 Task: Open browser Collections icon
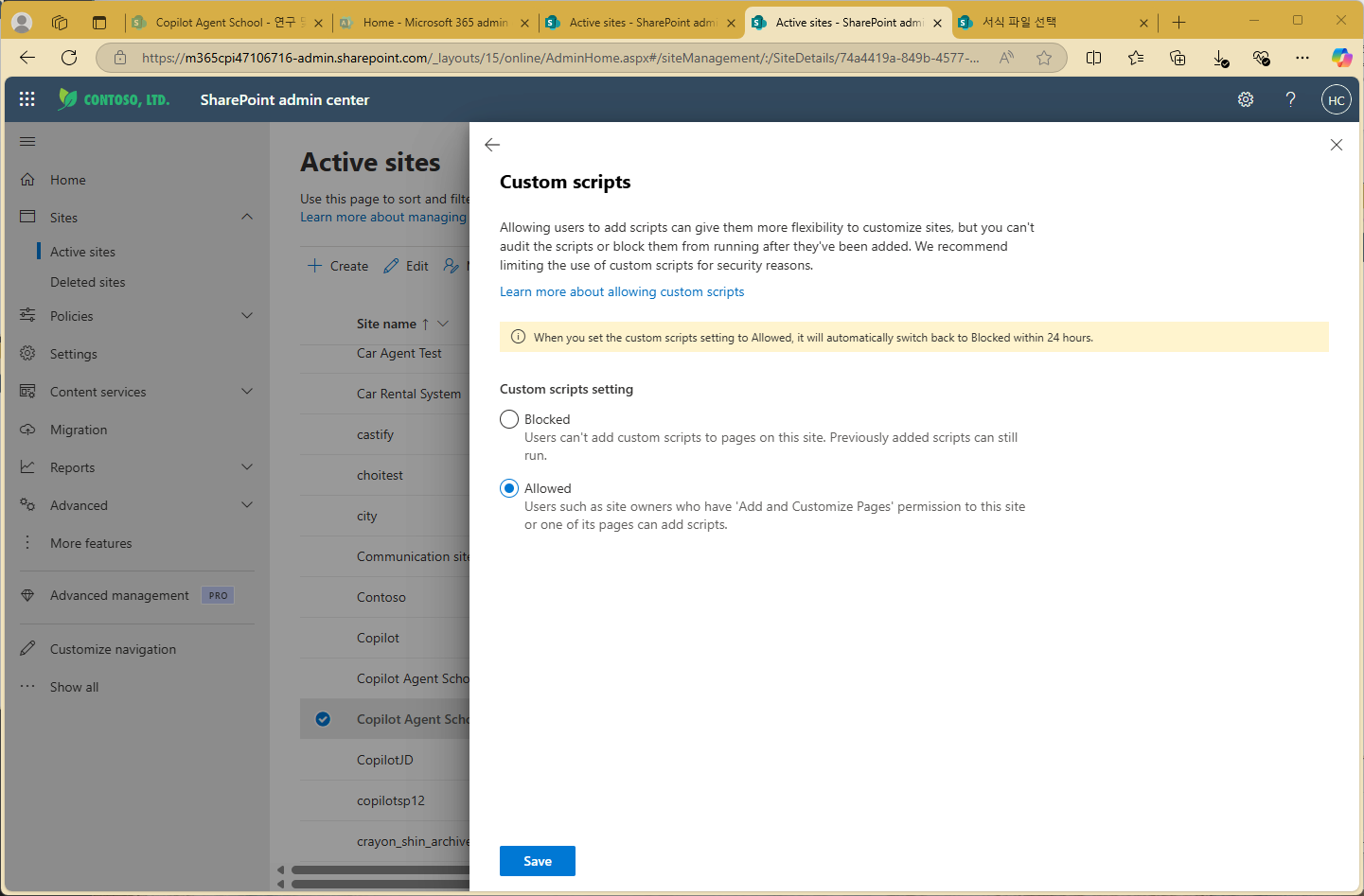tap(1178, 58)
